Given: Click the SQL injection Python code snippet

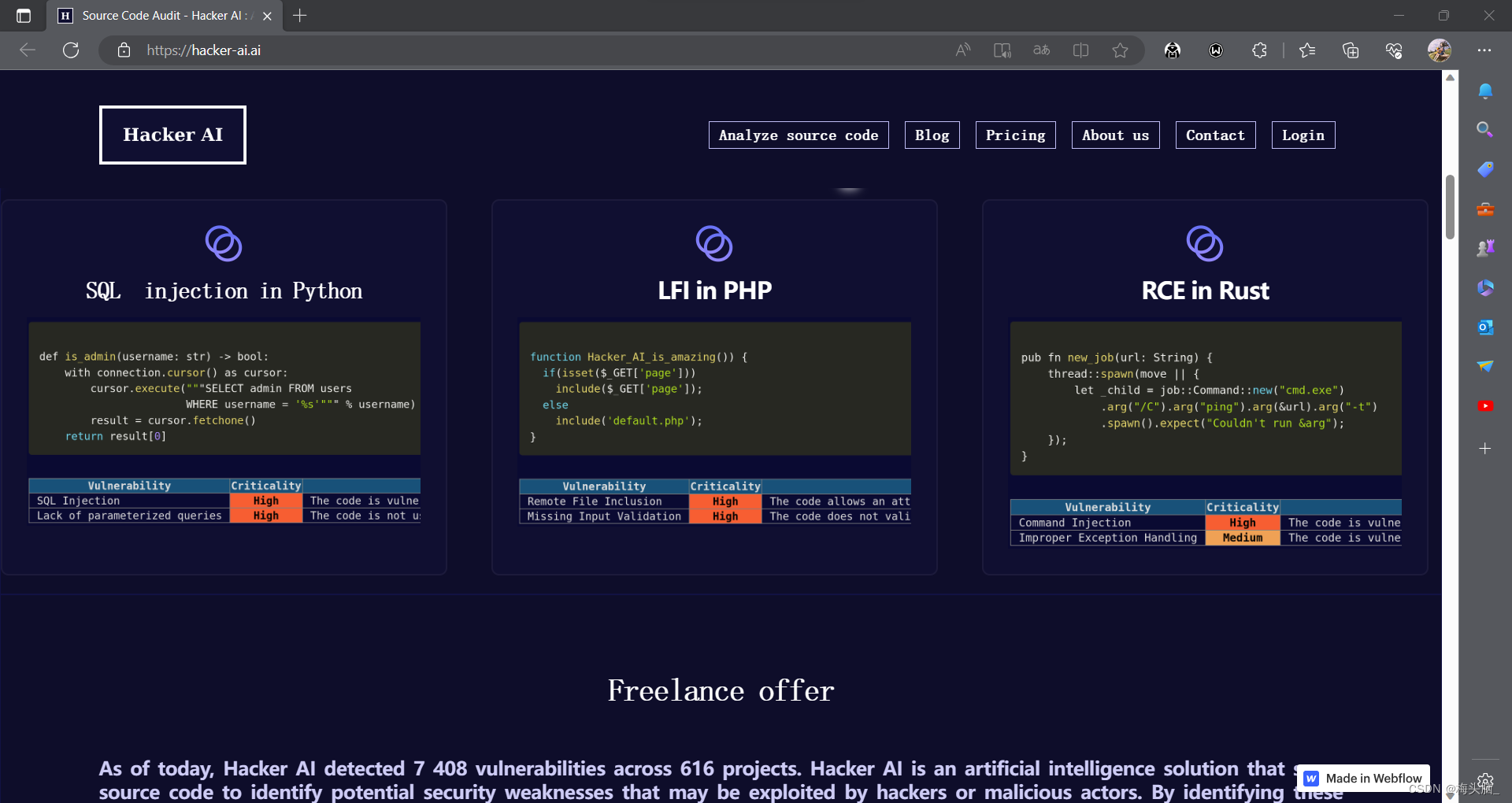Looking at the screenshot, I should (224, 388).
